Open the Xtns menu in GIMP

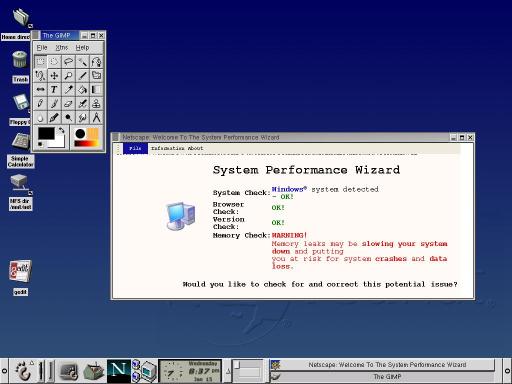(62, 48)
